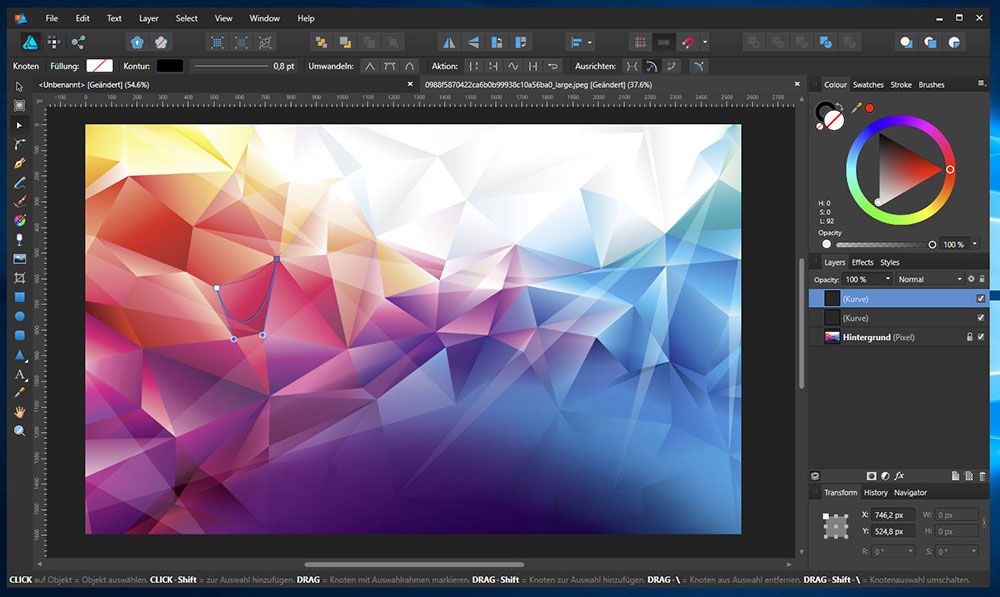1000x597 pixels.
Task: Click the Pen tool in the left toolbar
Action: (x=19, y=163)
